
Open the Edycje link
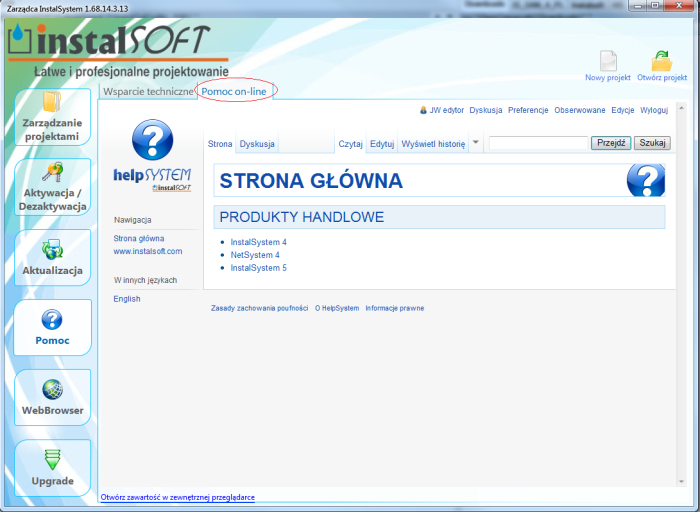tap(623, 110)
